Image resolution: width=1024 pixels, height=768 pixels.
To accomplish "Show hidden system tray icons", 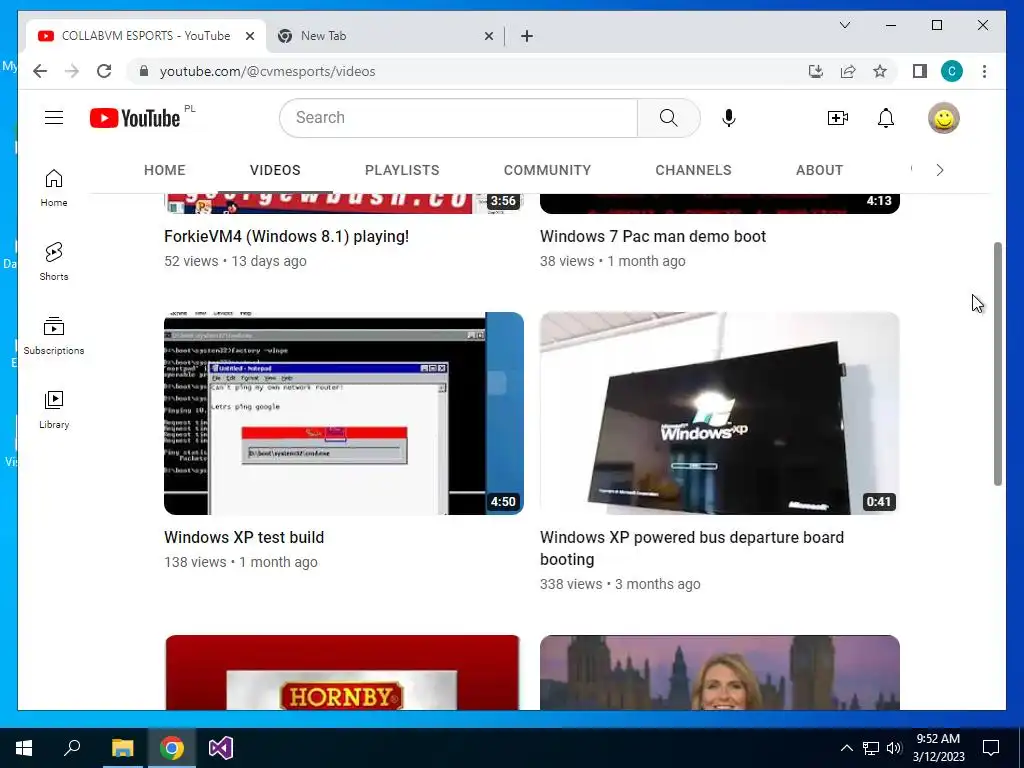I will pos(846,748).
